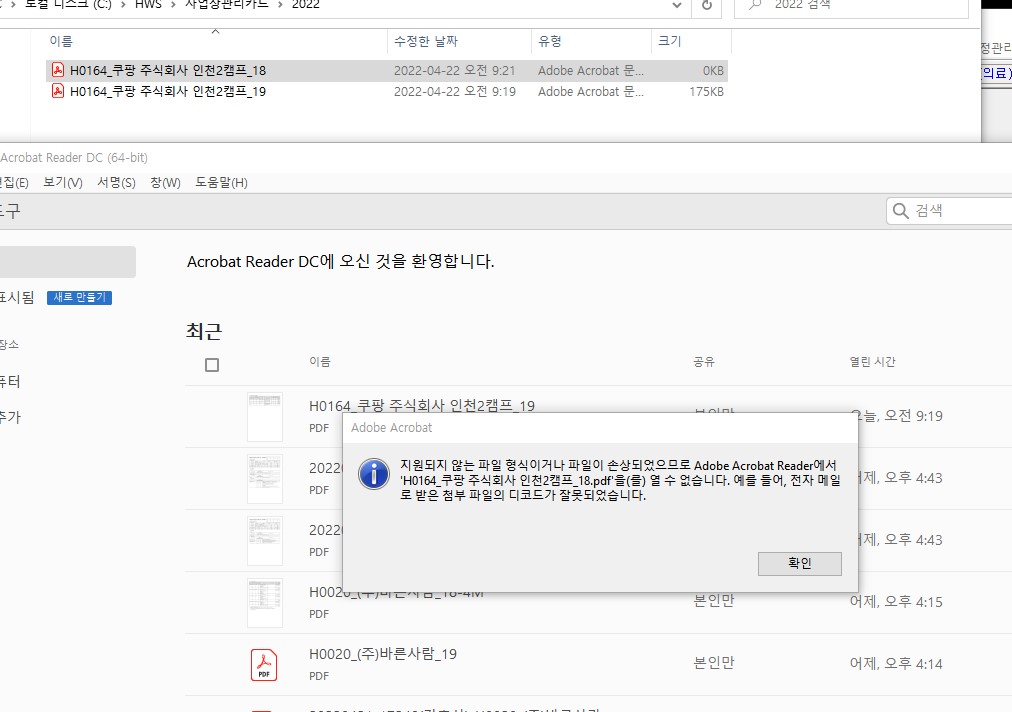Click the 새로 만들기 badge in sidebar
1012x712 pixels.
click(x=79, y=298)
